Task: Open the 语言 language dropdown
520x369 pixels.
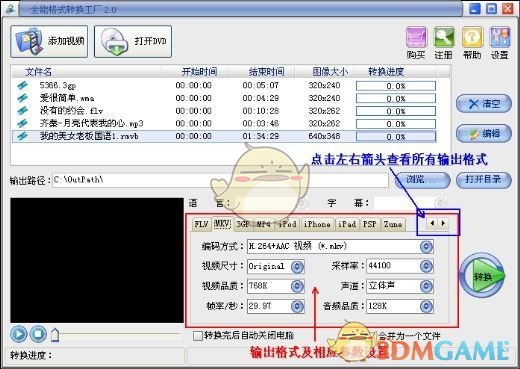Action: click(x=302, y=203)
